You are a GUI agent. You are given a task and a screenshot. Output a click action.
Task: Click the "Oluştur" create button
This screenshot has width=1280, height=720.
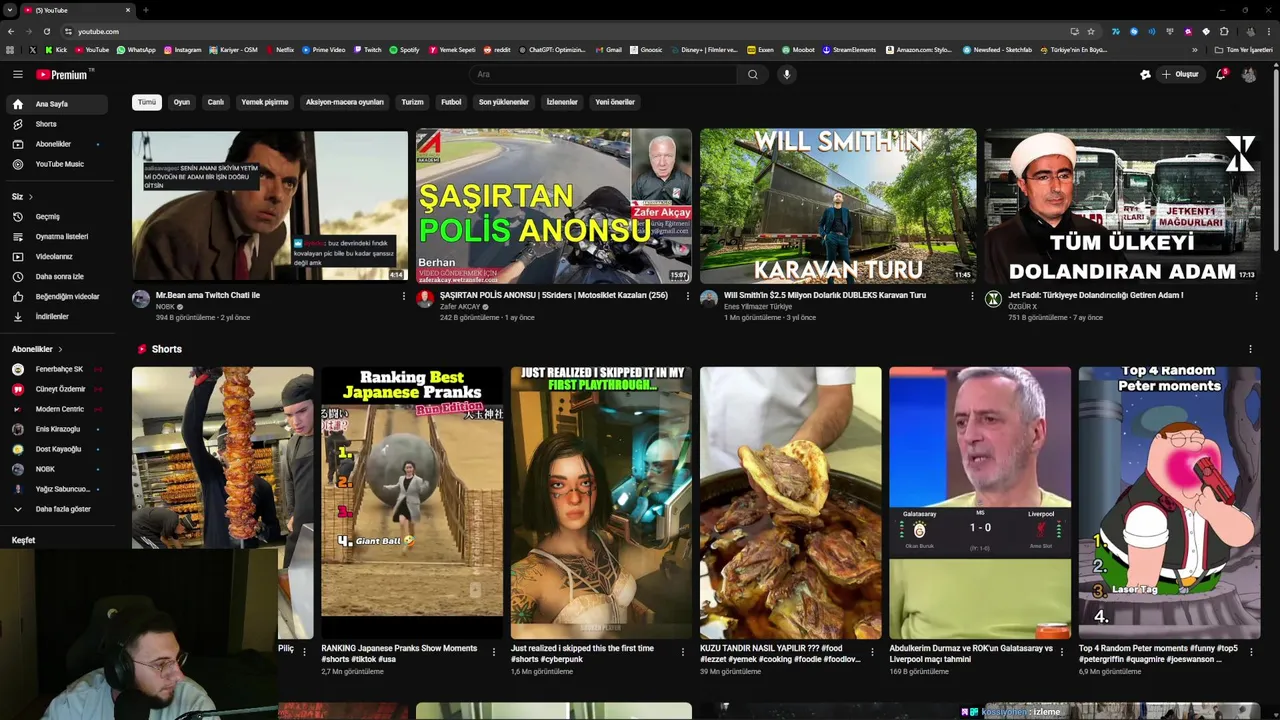1180,74
